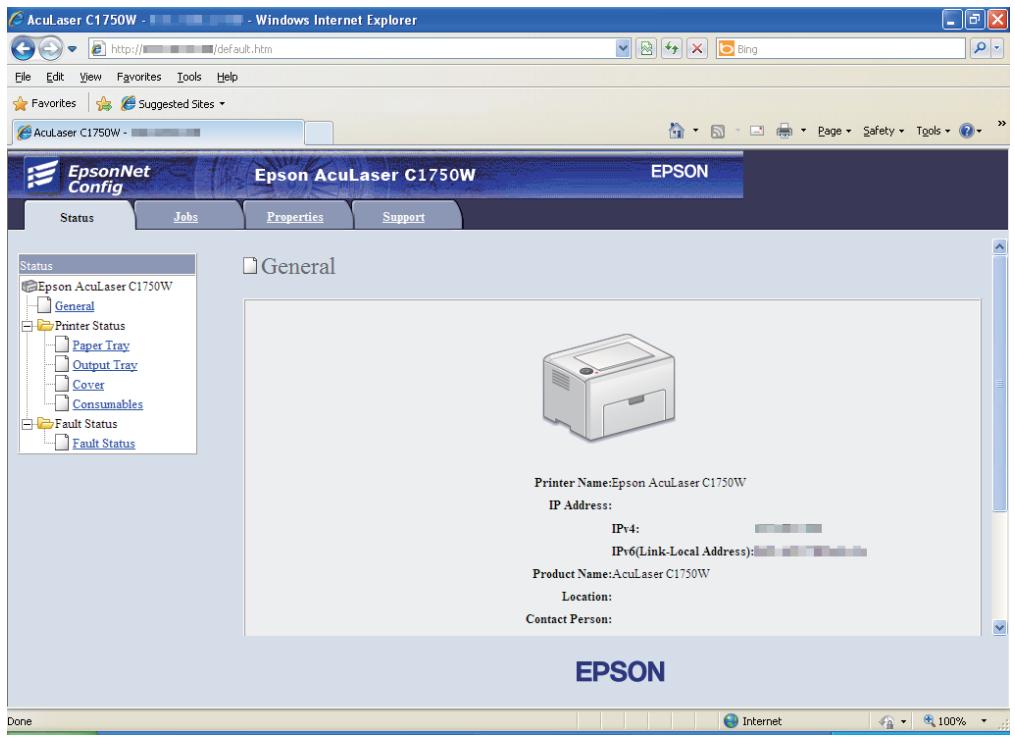This screenshot has height=739, width=1015.
Task: Click the Home icon in command bar
Action: coord(676,131)
